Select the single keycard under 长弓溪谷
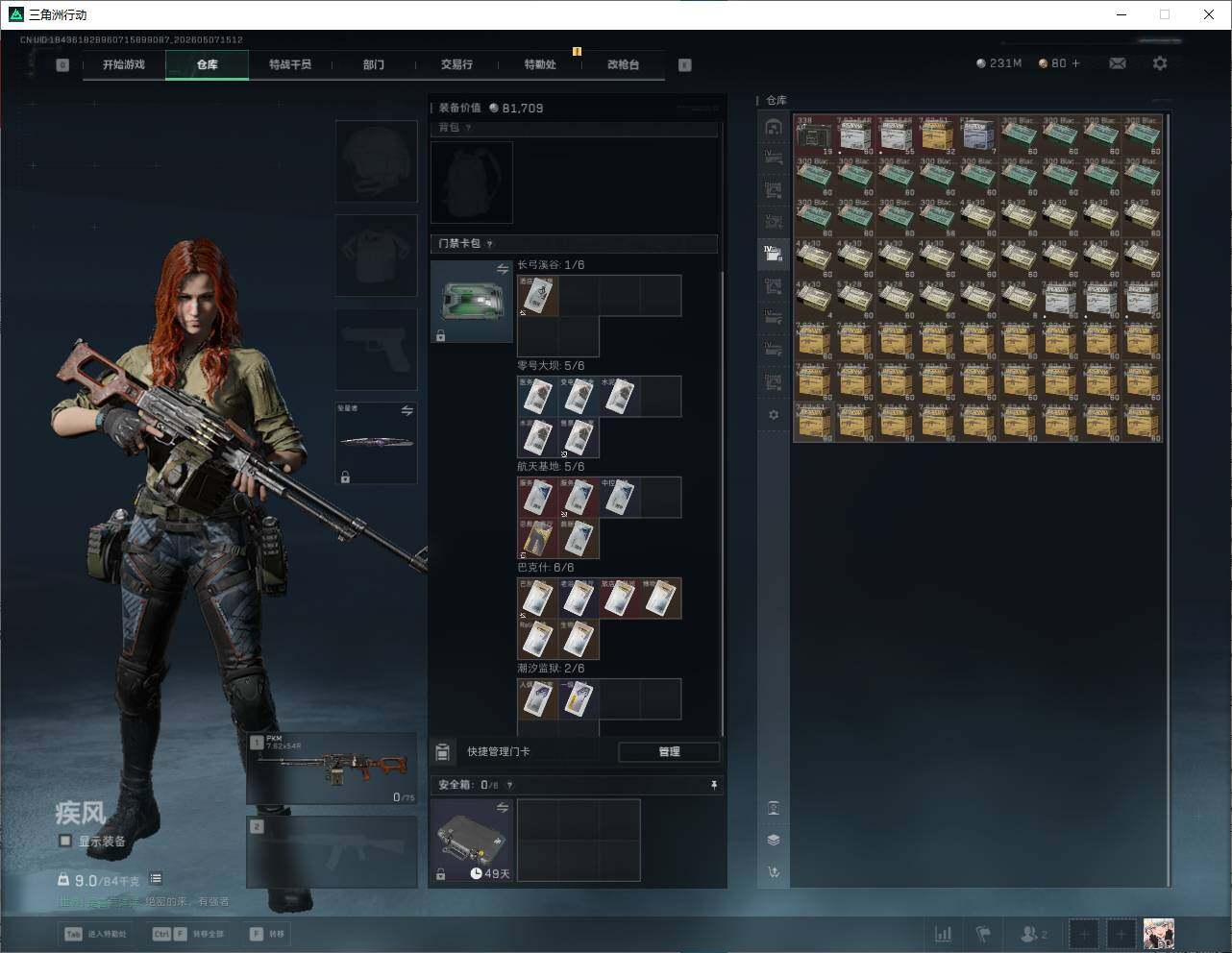1232x953 pixels. click(x=538, y=296)
